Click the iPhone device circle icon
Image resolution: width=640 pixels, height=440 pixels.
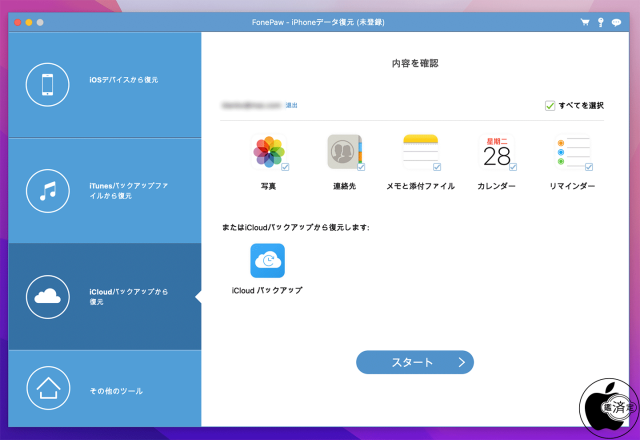coord(47,84)
